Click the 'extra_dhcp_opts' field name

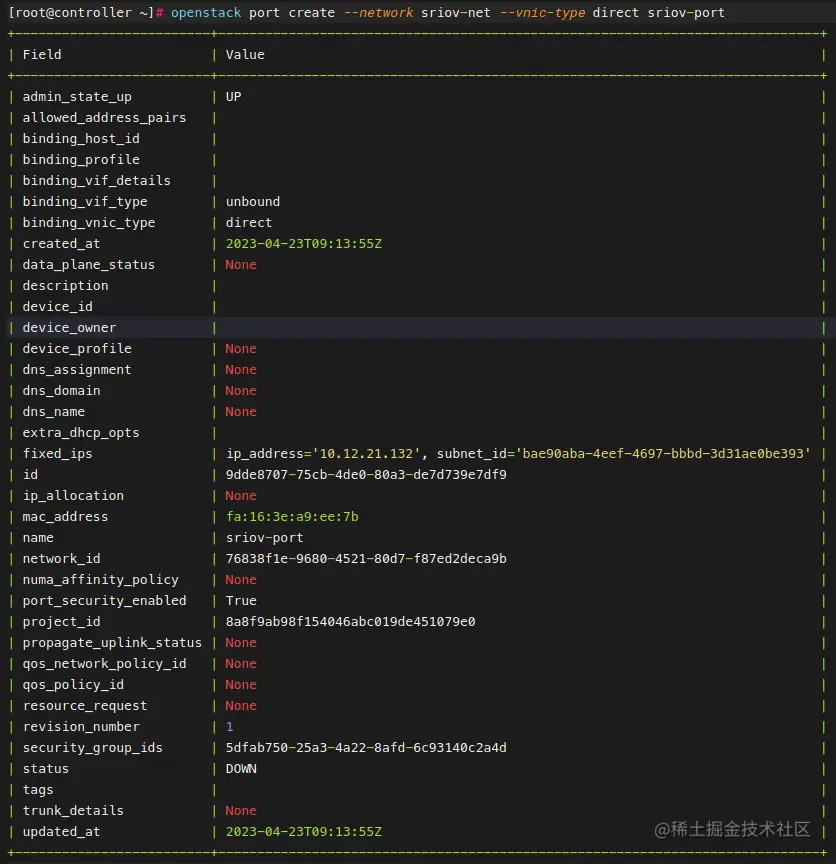(x=81, y=433)
